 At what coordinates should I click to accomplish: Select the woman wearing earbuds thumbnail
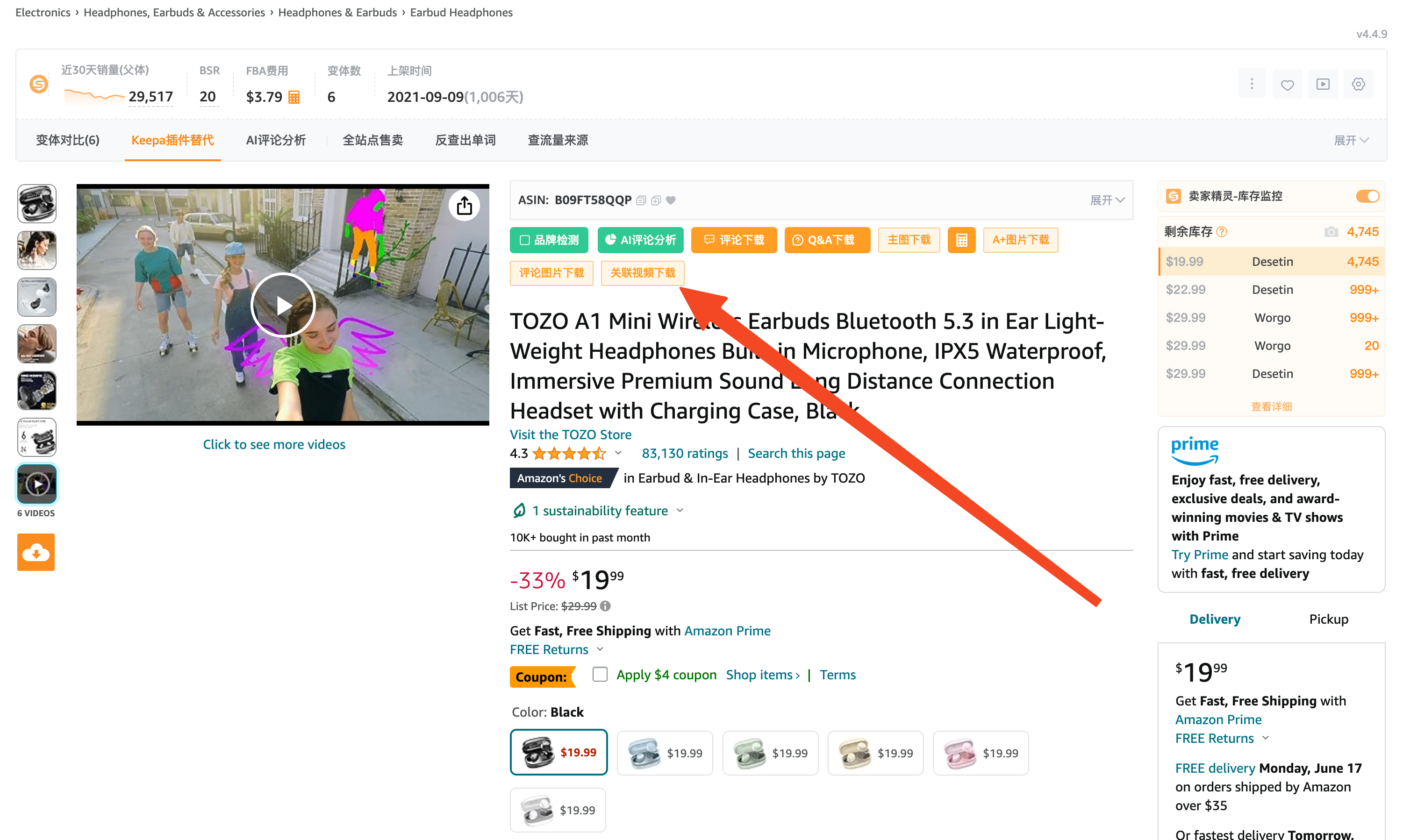(37, 250)
